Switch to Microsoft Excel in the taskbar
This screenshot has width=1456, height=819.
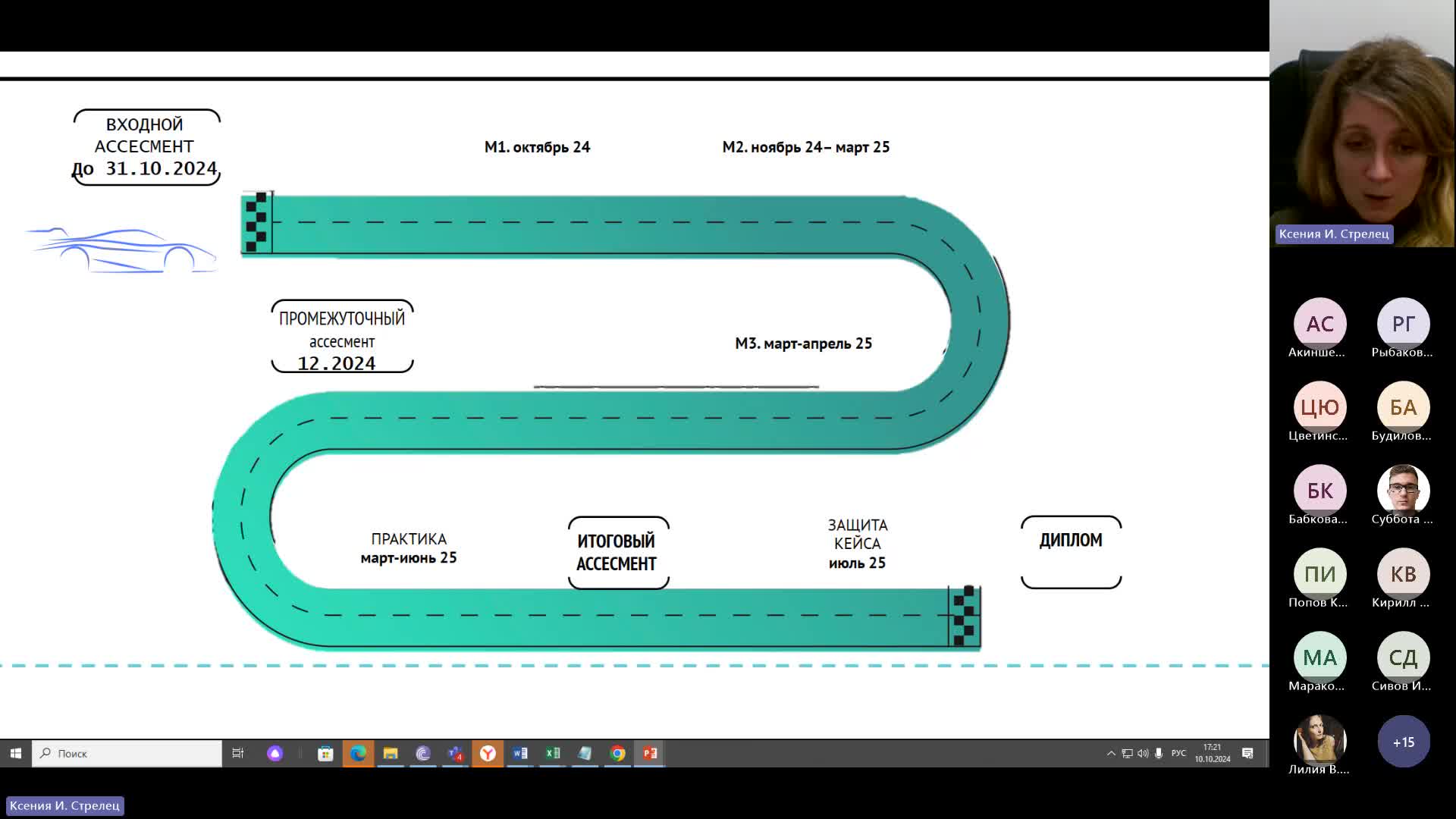pyautogui.click(x=553, y=753)
